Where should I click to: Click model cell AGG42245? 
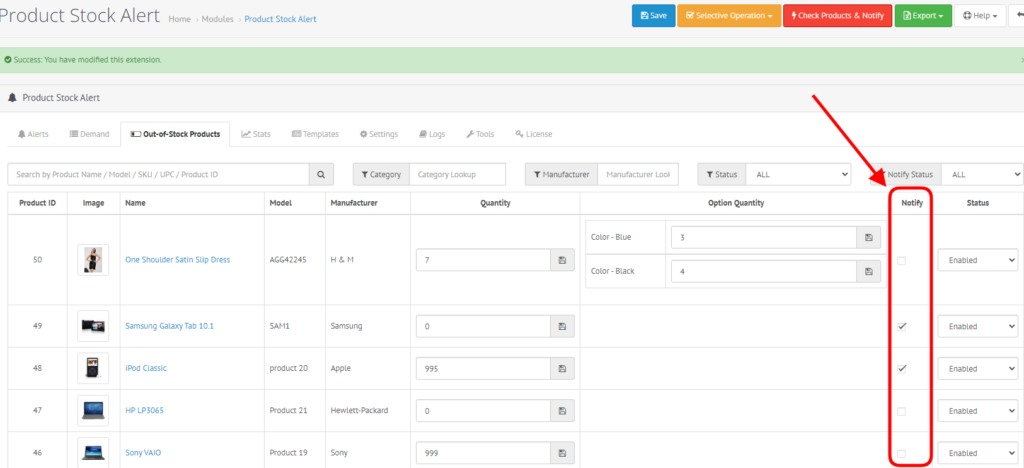pyautogui.click(x=289, y=260)
